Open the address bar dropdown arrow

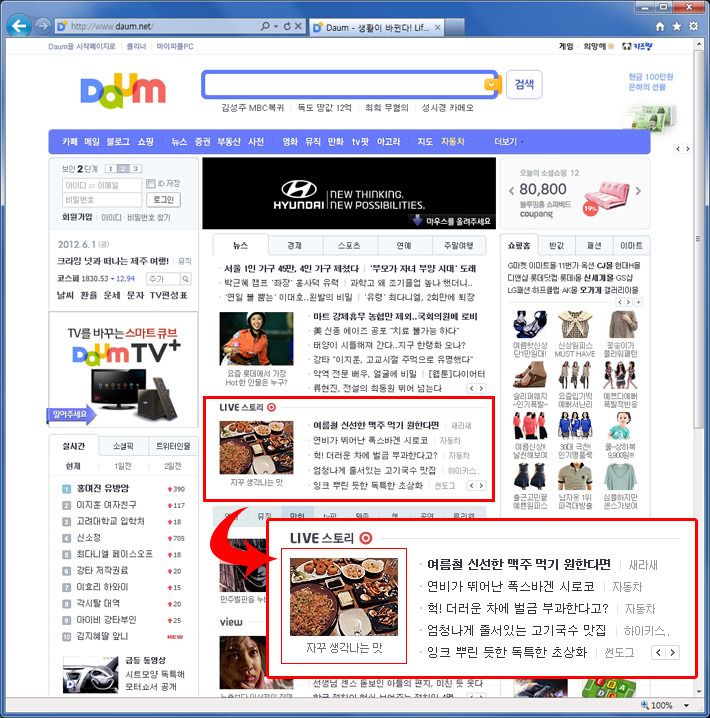coord(276,26)
